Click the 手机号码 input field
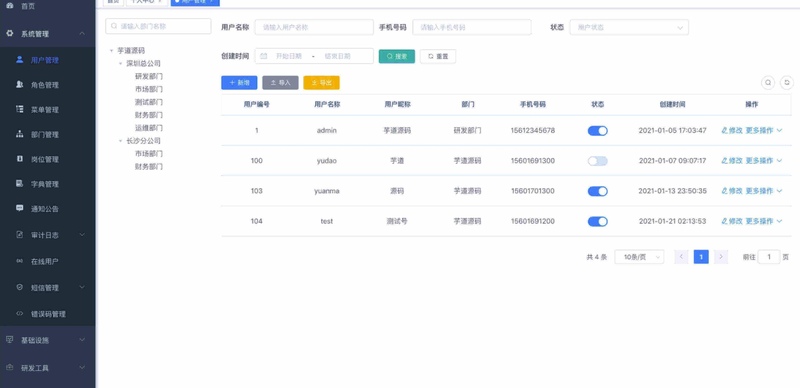Viewport: 800px width, 388px height. [x=471, y=27]
